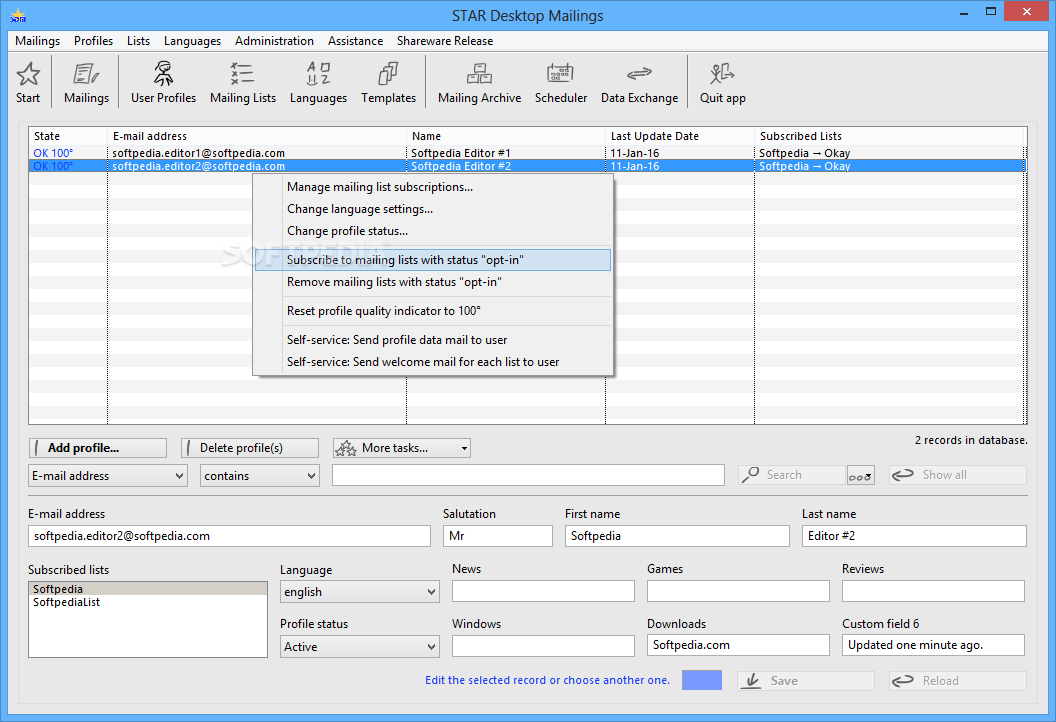Image resolution: width=1056 pixels, height=722 pixels.
Task: Open the Languages toolbar icon
Action: click(x=318, y=82)
